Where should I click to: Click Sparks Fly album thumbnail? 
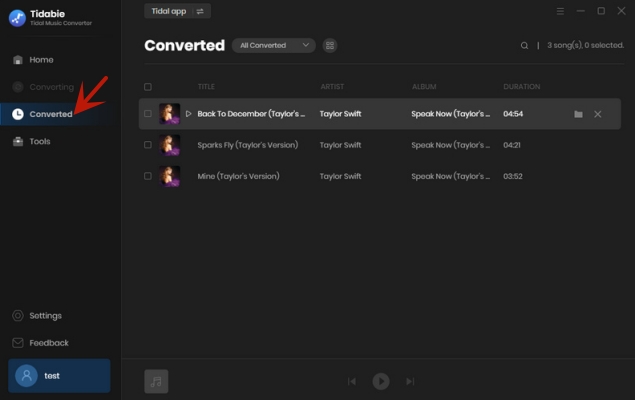pos(169,145)
